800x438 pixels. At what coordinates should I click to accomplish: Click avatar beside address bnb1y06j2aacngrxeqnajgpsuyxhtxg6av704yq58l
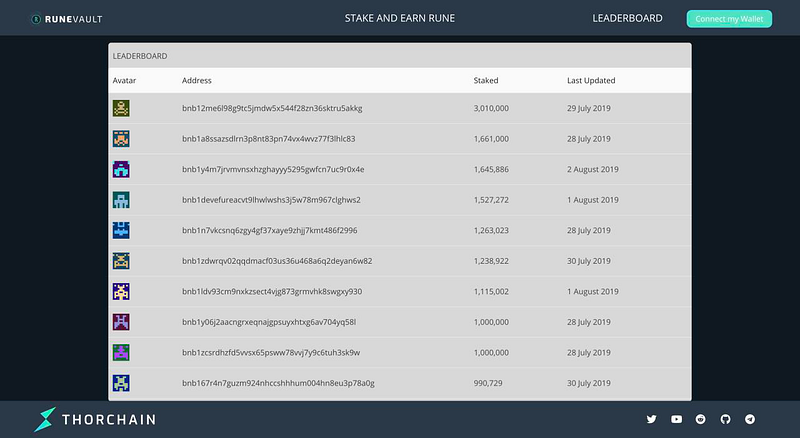click(x=121, y=322)
